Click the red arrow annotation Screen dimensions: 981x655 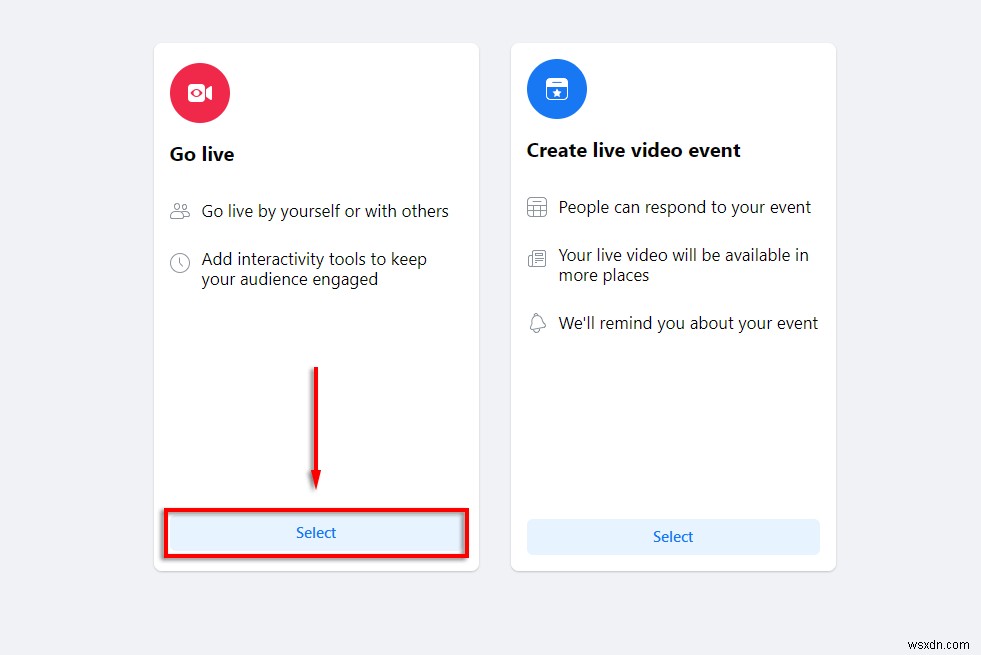click(316, 430)
